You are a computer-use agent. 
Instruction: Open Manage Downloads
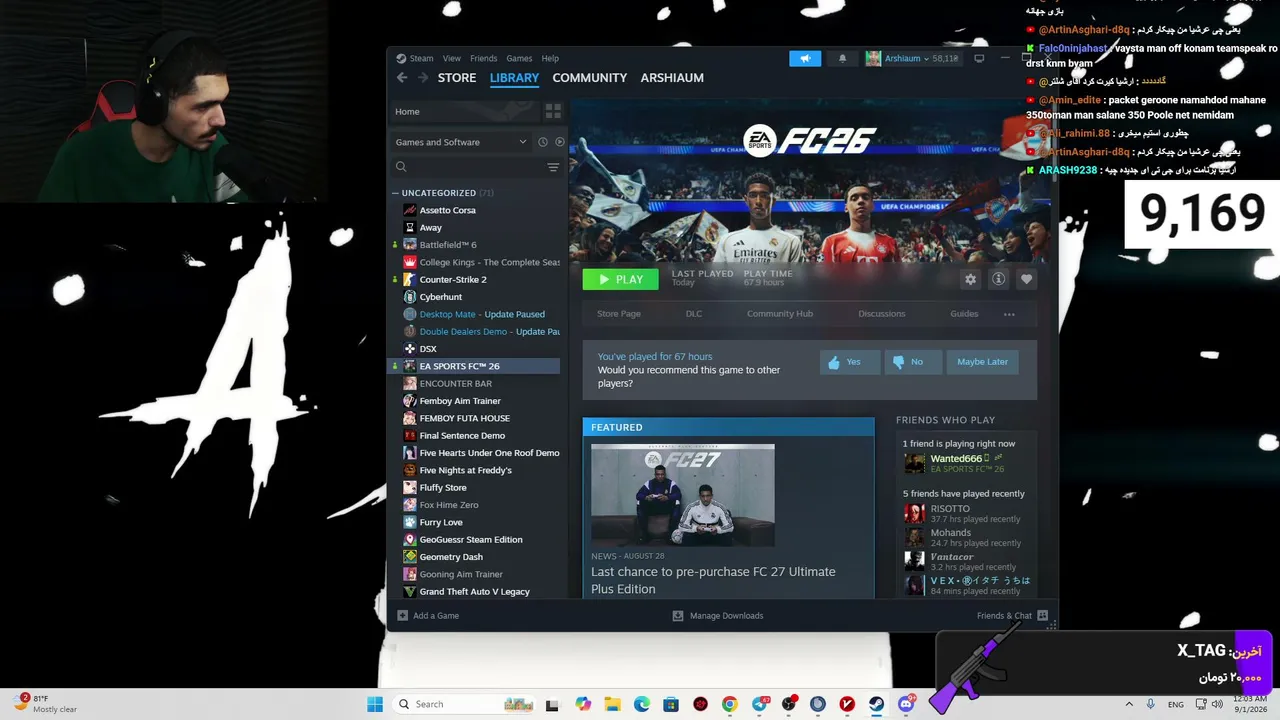(x=717, y=616)
